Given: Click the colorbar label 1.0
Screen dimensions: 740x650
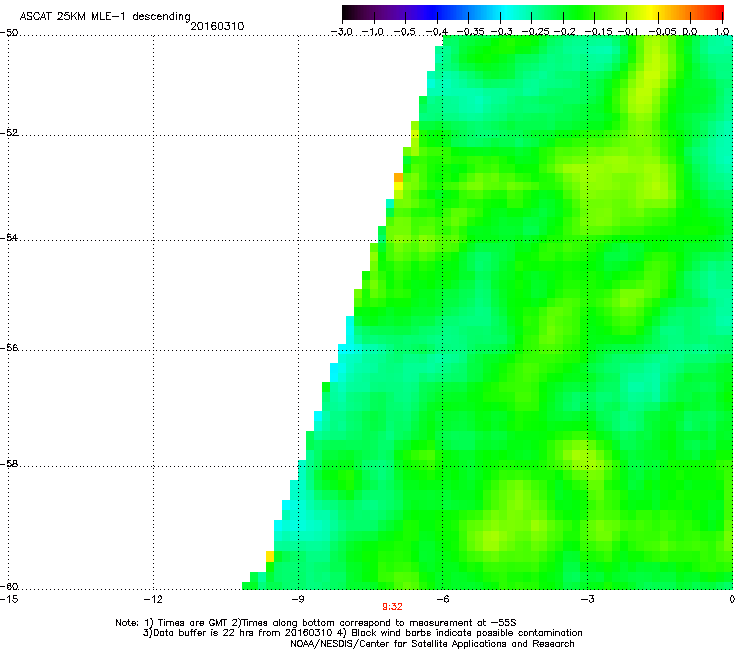Looking at the screenshot, I should [722, 32].
